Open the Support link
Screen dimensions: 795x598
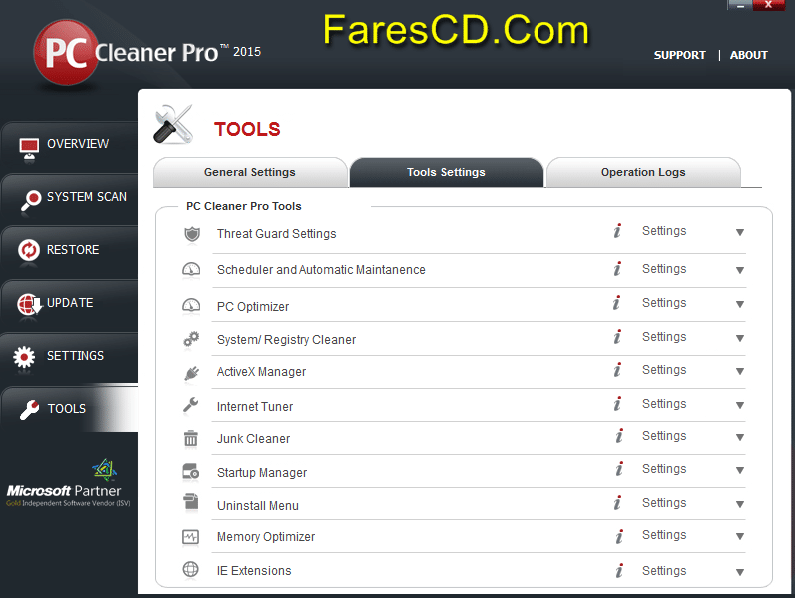click(679, 55)
